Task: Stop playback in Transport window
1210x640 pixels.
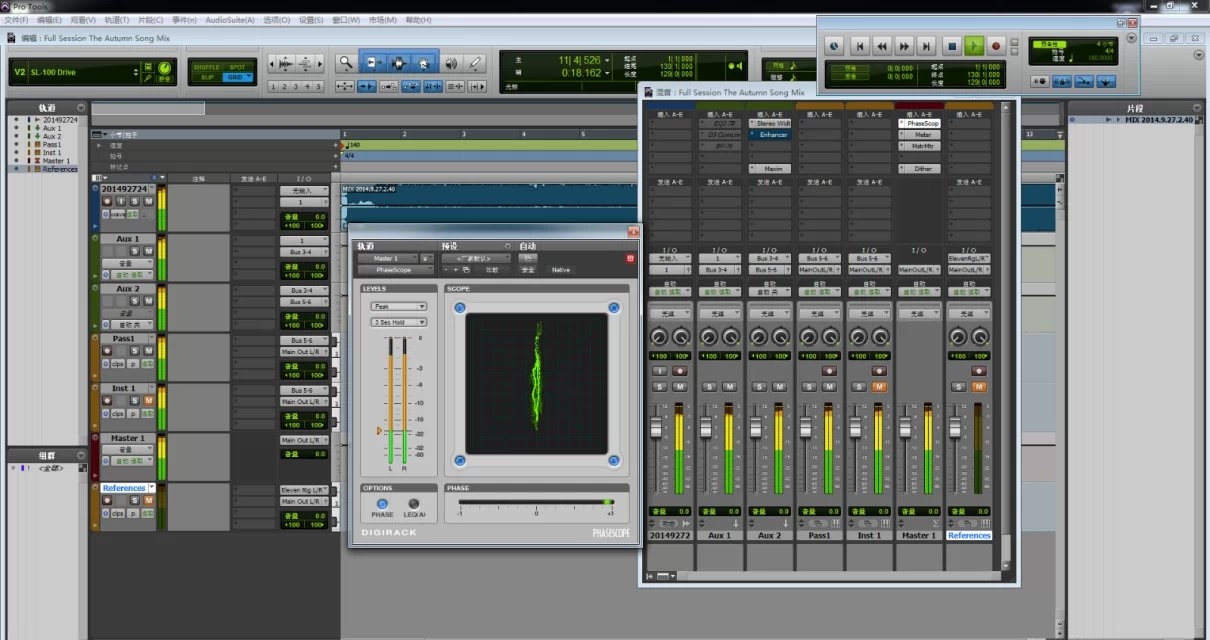Action: click(x=952, y=46)
